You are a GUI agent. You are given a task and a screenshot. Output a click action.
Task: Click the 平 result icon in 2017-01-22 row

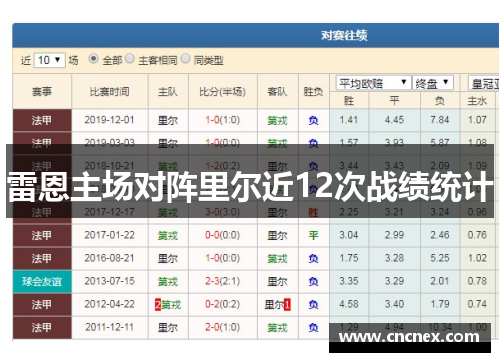(313, 236)
